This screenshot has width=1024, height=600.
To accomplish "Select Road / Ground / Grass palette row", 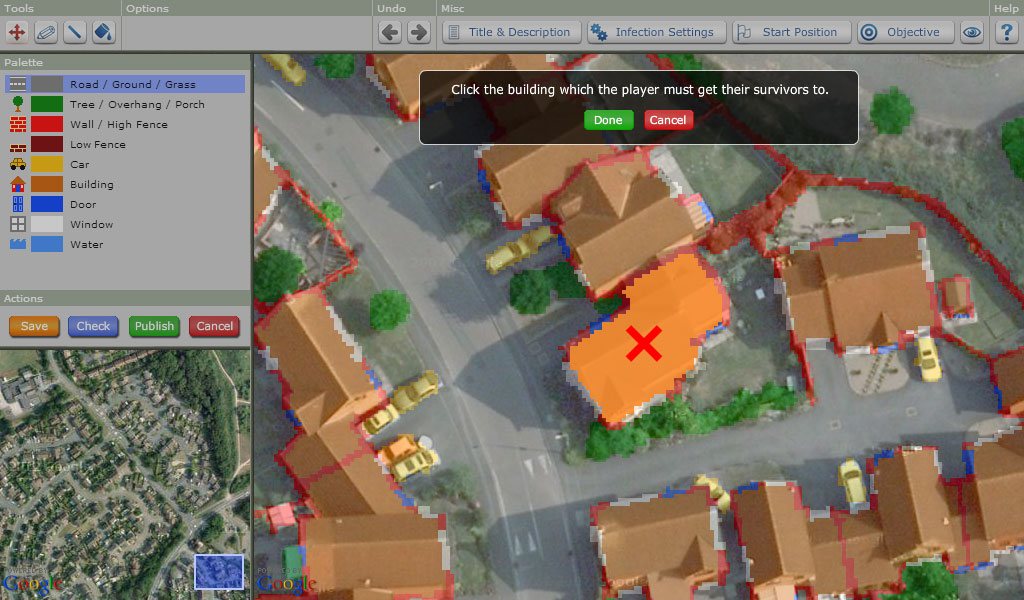I will [x=125, y=84].
